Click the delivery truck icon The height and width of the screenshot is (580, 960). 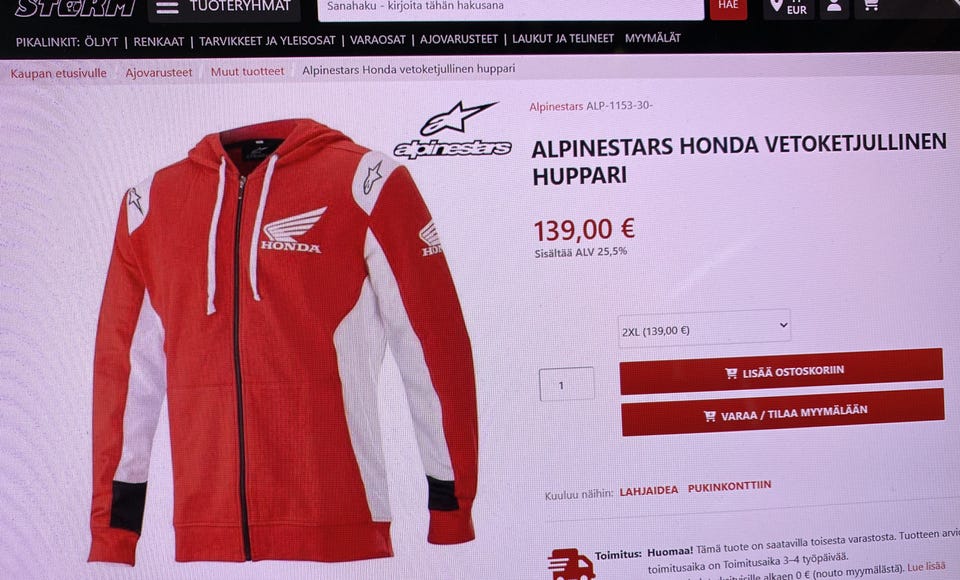tap(571, 564)
